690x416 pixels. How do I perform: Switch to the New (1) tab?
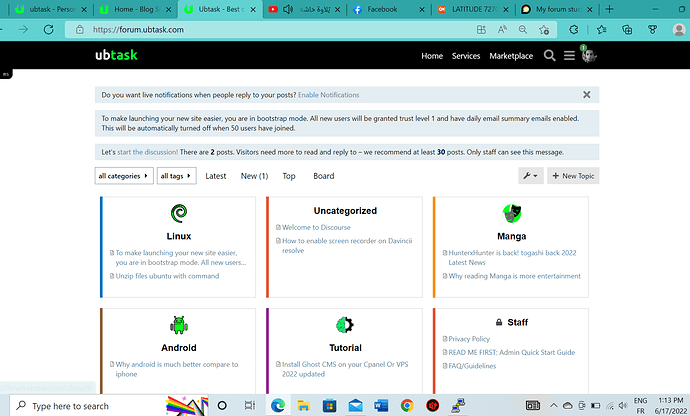tap(254, 176)
